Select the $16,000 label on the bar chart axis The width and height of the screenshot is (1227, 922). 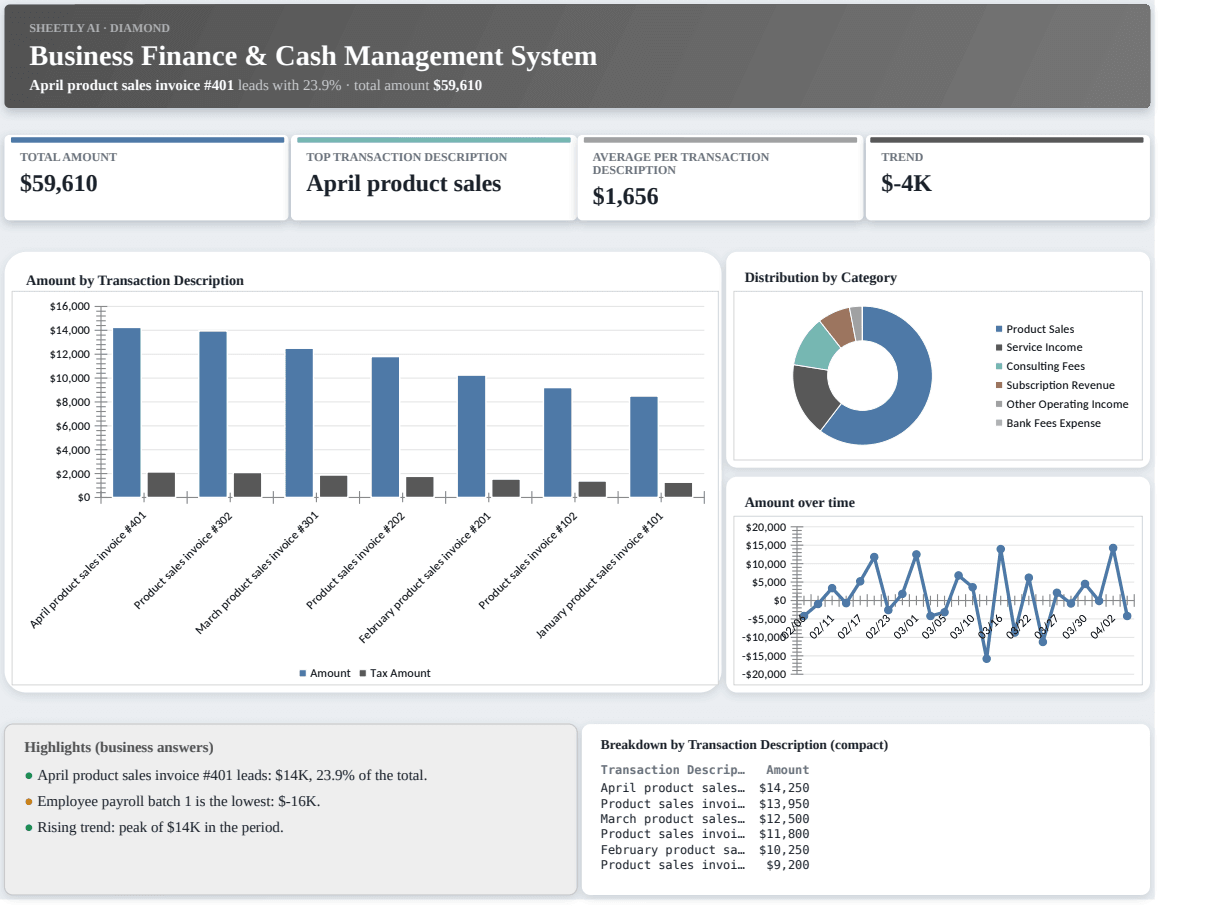pos(70,306)
